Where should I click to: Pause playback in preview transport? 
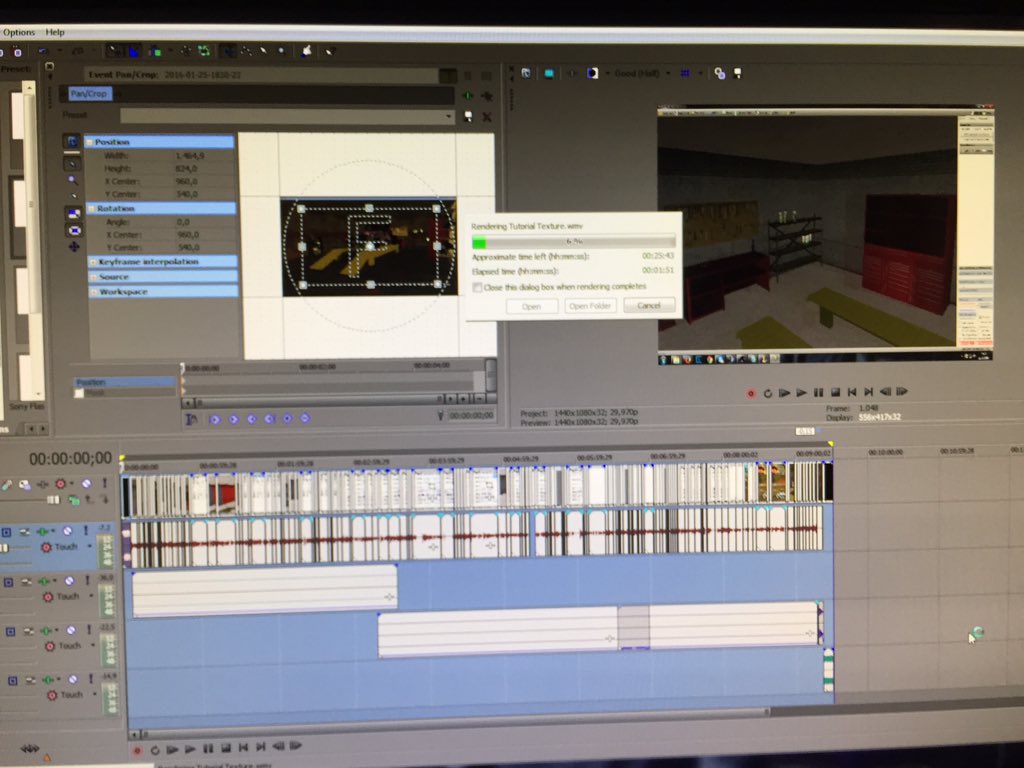point(818,392)
